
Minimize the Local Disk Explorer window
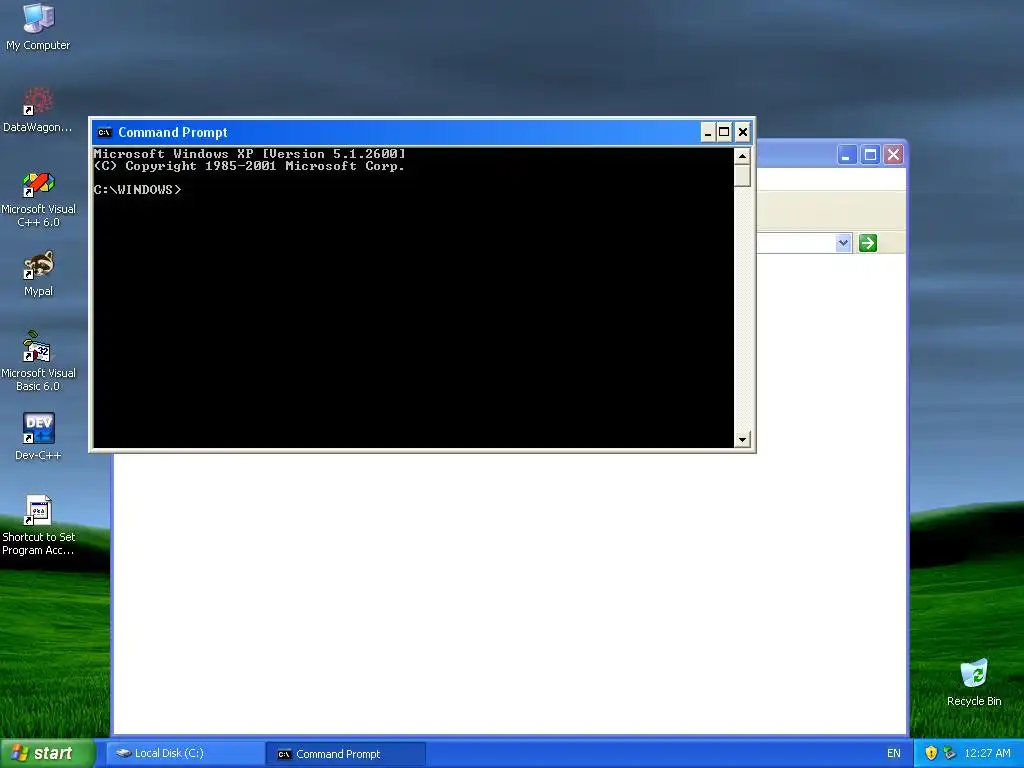[846, 155]
